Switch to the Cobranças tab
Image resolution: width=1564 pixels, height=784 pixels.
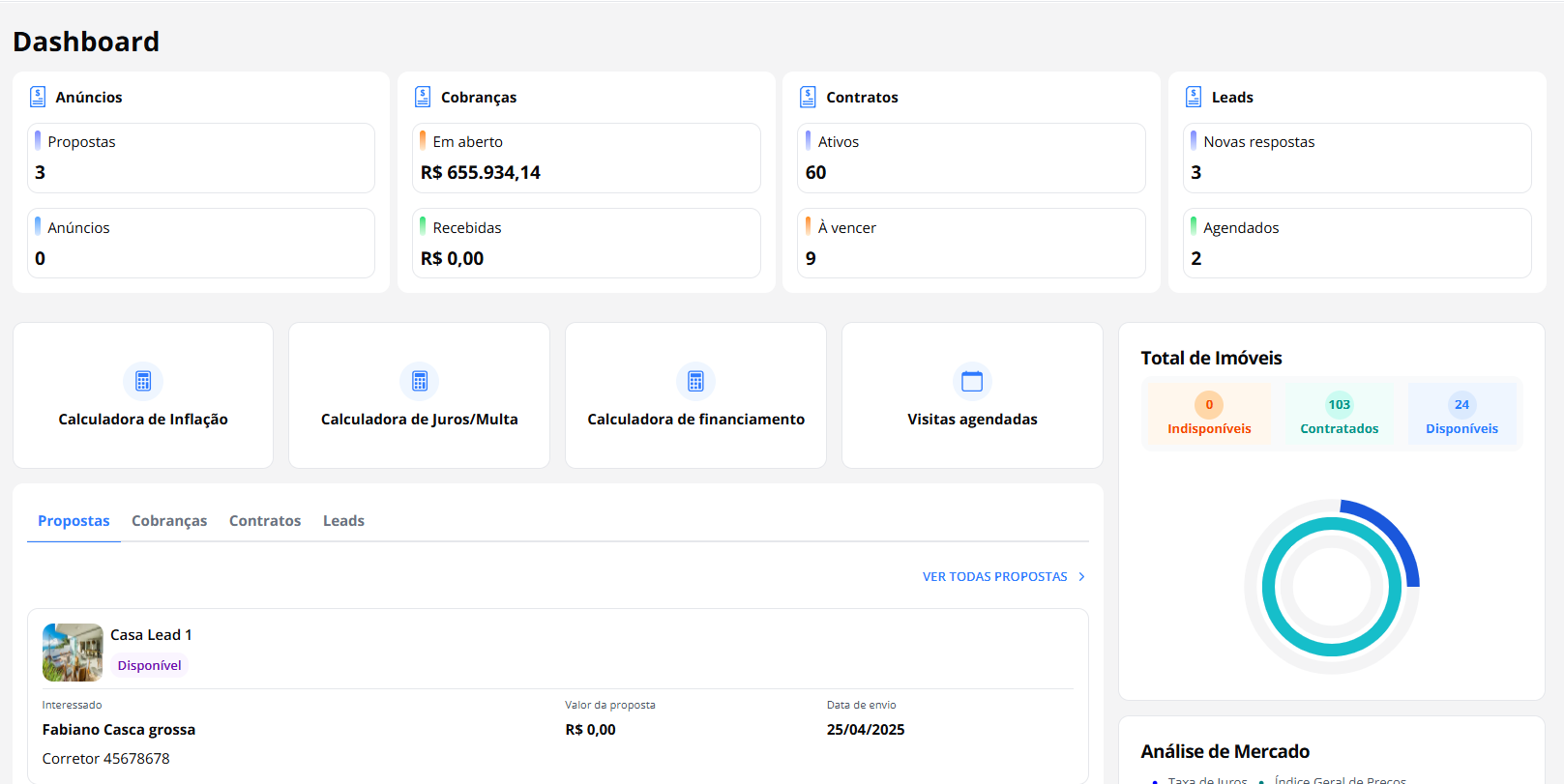169,521
